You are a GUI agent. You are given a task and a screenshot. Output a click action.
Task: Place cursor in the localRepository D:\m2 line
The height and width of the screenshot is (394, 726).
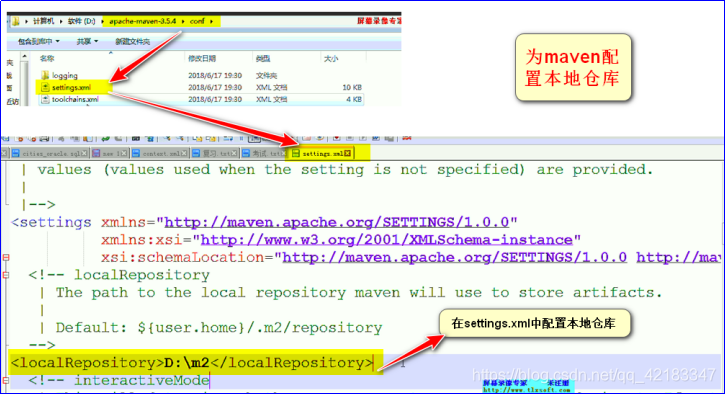191,363
